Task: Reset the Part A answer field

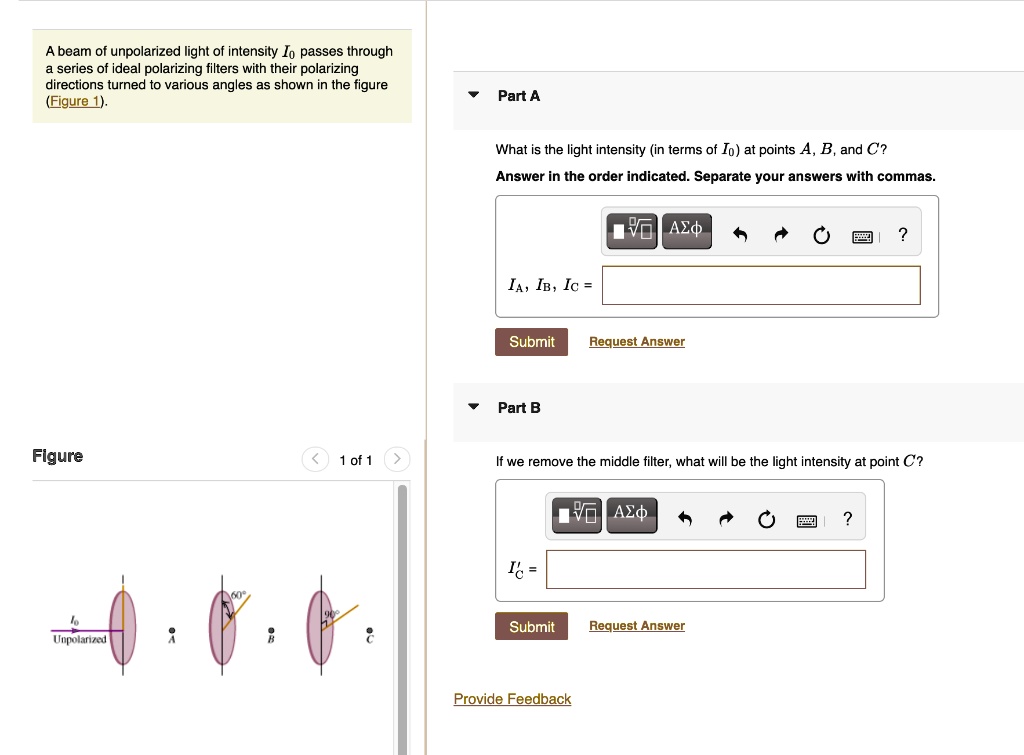Action: (821, 236)
